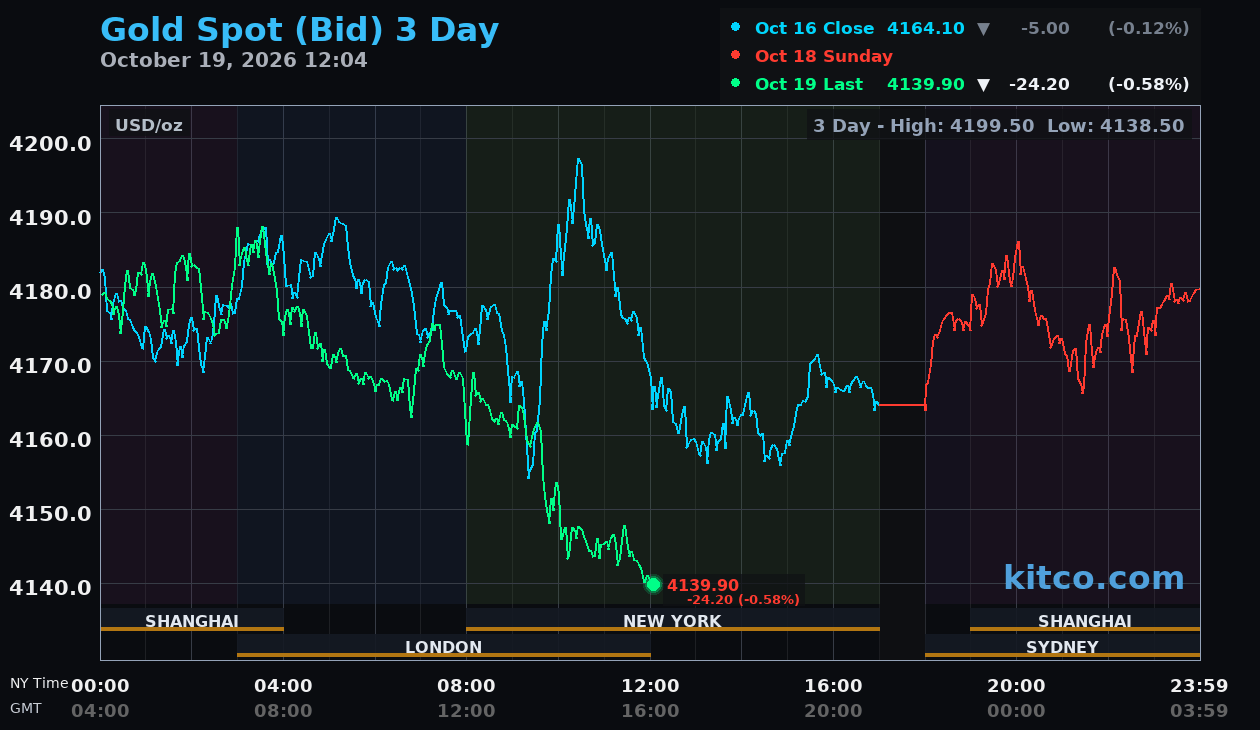Click the 4200.0 price axis label
This screenshot has height=730, width=1260.
(x=50, y=143)
